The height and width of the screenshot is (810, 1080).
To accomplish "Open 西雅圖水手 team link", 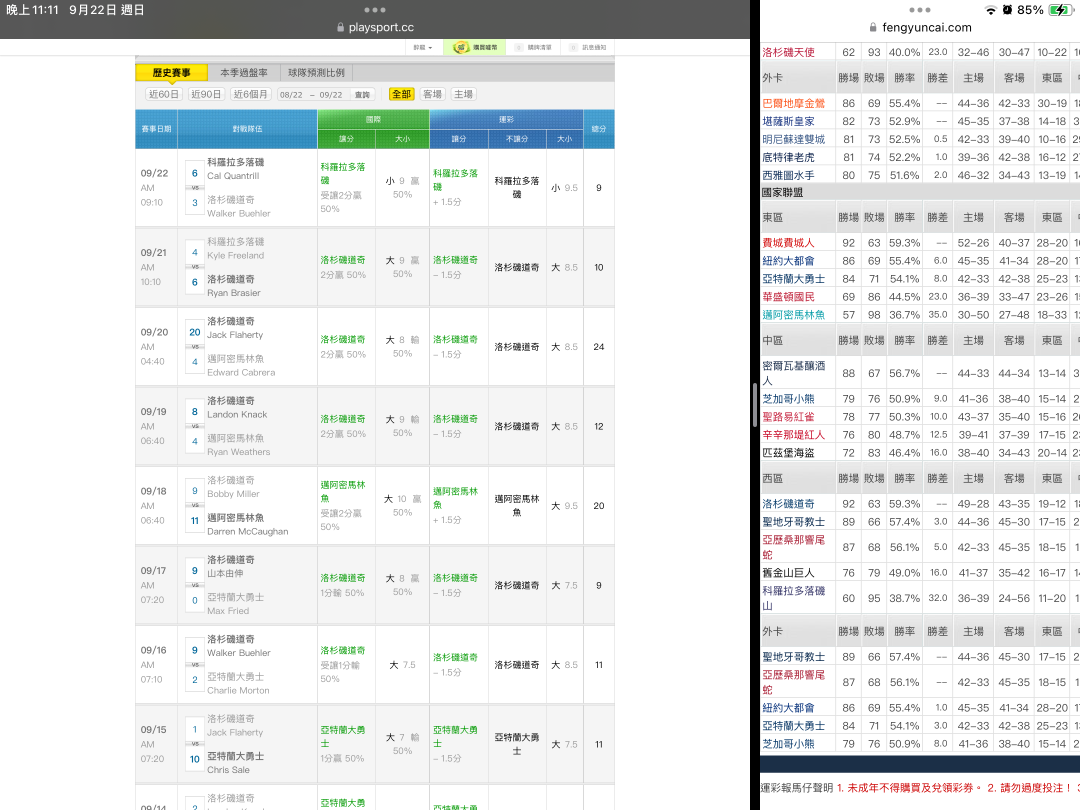I will click(788, 175).
